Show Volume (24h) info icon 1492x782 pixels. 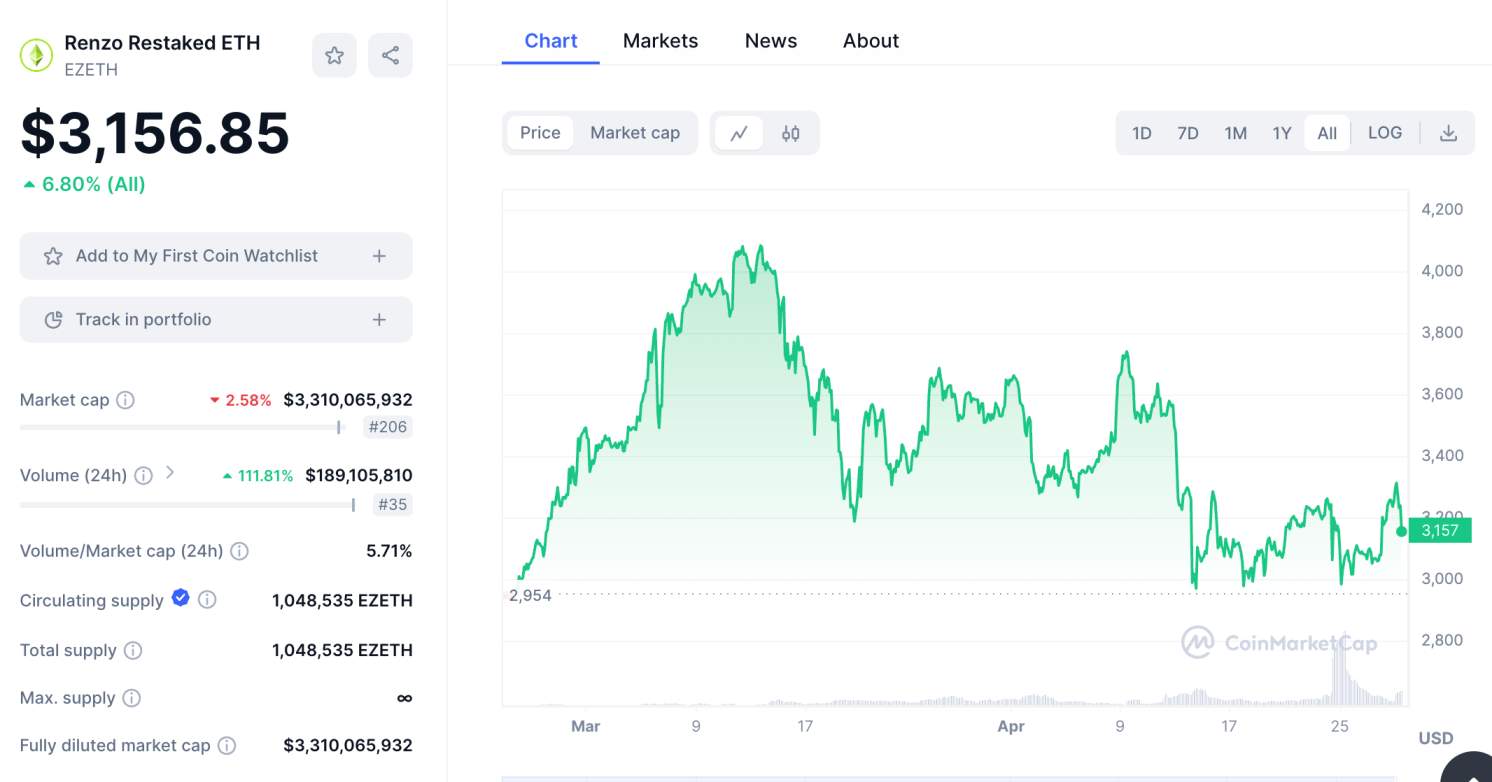143,476
